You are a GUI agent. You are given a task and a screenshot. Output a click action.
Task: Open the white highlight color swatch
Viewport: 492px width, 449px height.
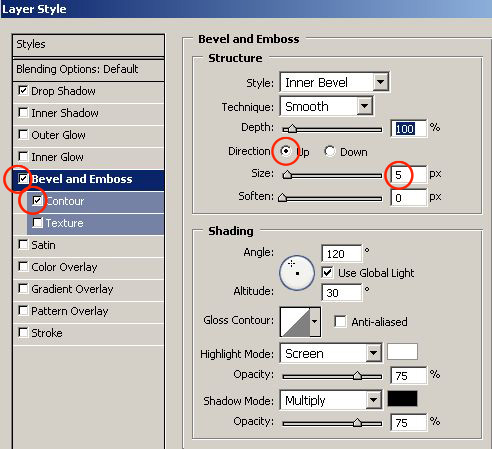[402, 352]
